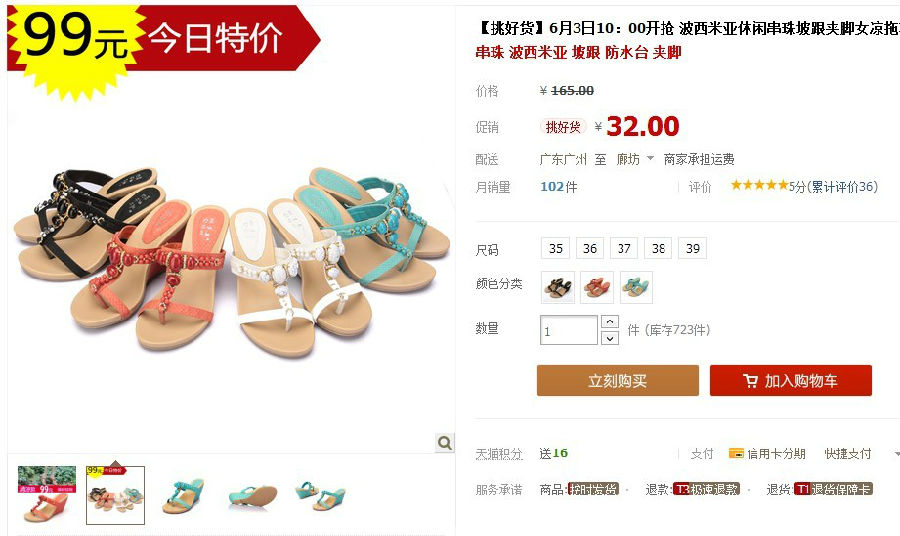Click the 立刻购买 buy now button
The image size is (900, 536).
tap(618, 380)
